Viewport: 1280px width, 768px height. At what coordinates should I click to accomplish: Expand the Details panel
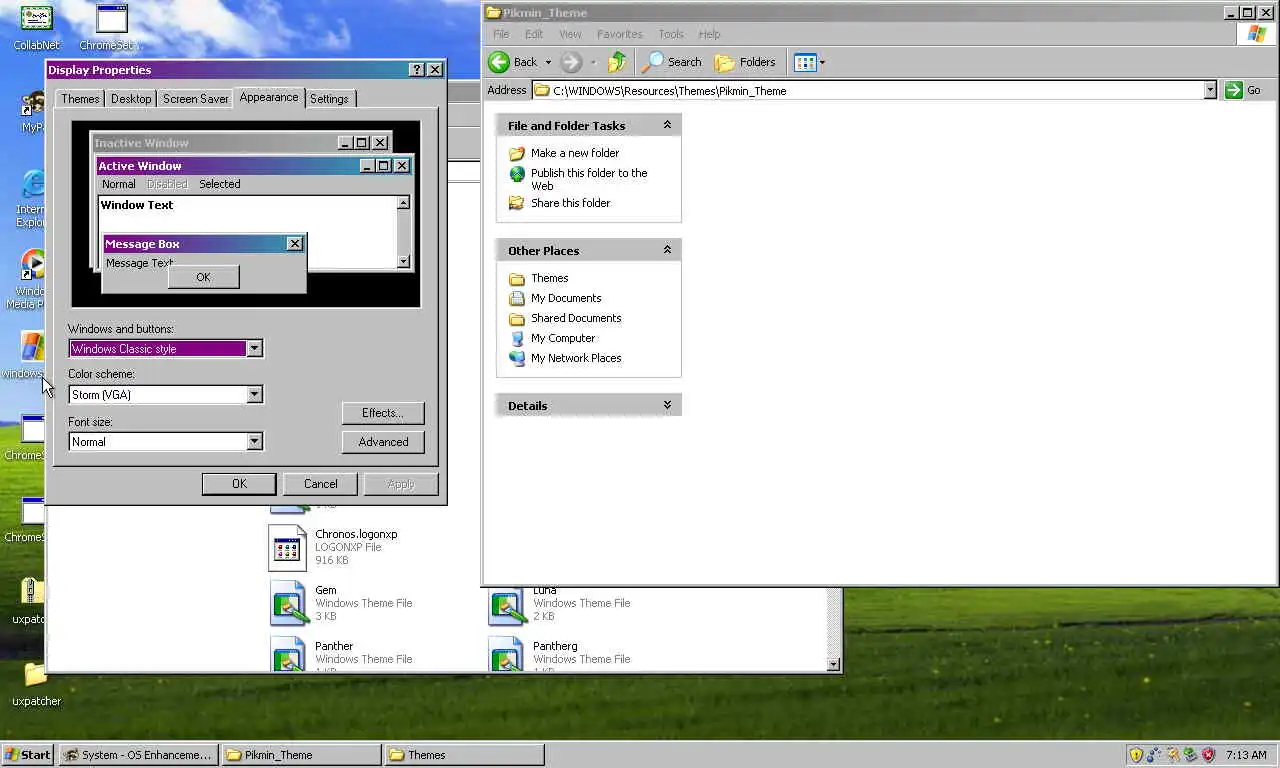(x=667, y=405)
